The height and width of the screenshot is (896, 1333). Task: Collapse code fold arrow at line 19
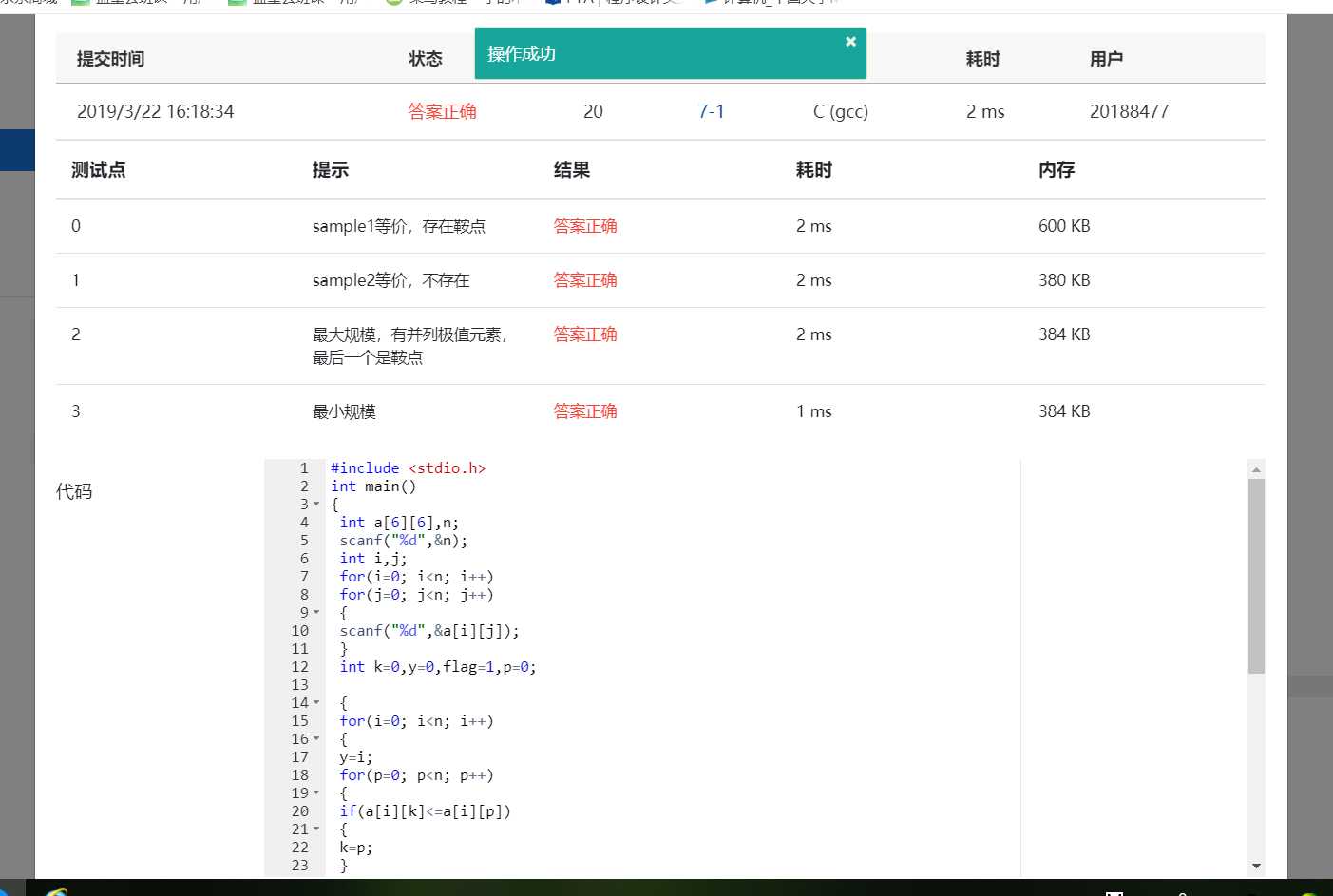(x=316, y=793)
